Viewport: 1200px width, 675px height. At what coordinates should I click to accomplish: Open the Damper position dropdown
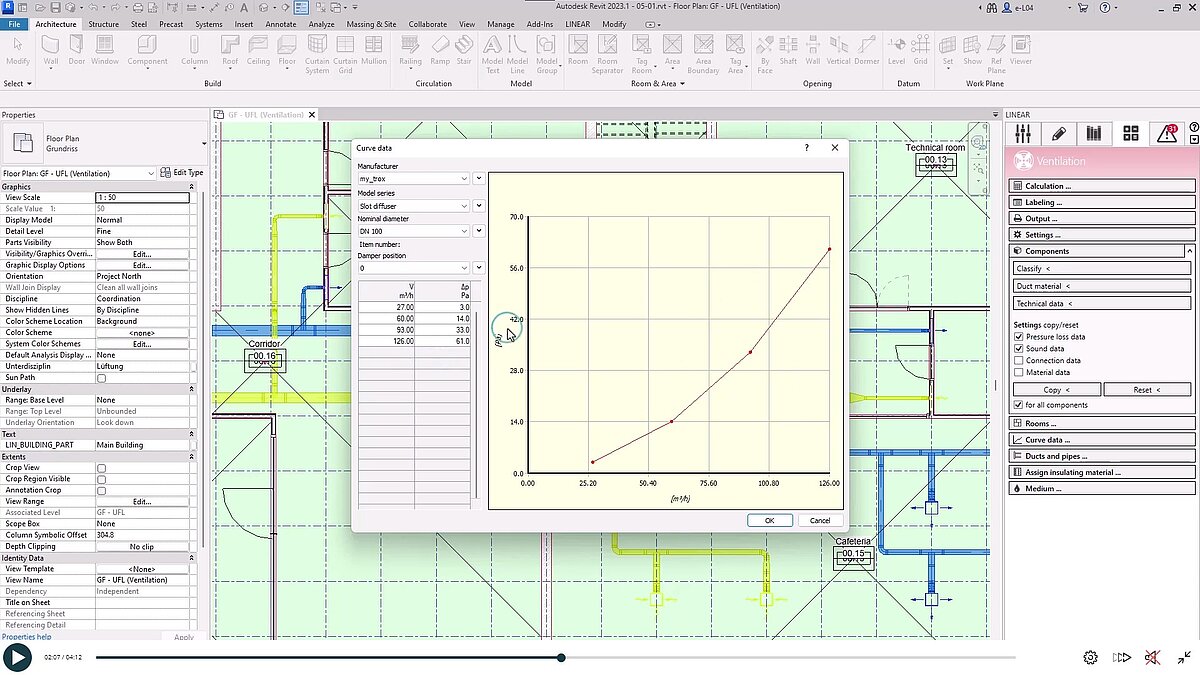point(464,267)
